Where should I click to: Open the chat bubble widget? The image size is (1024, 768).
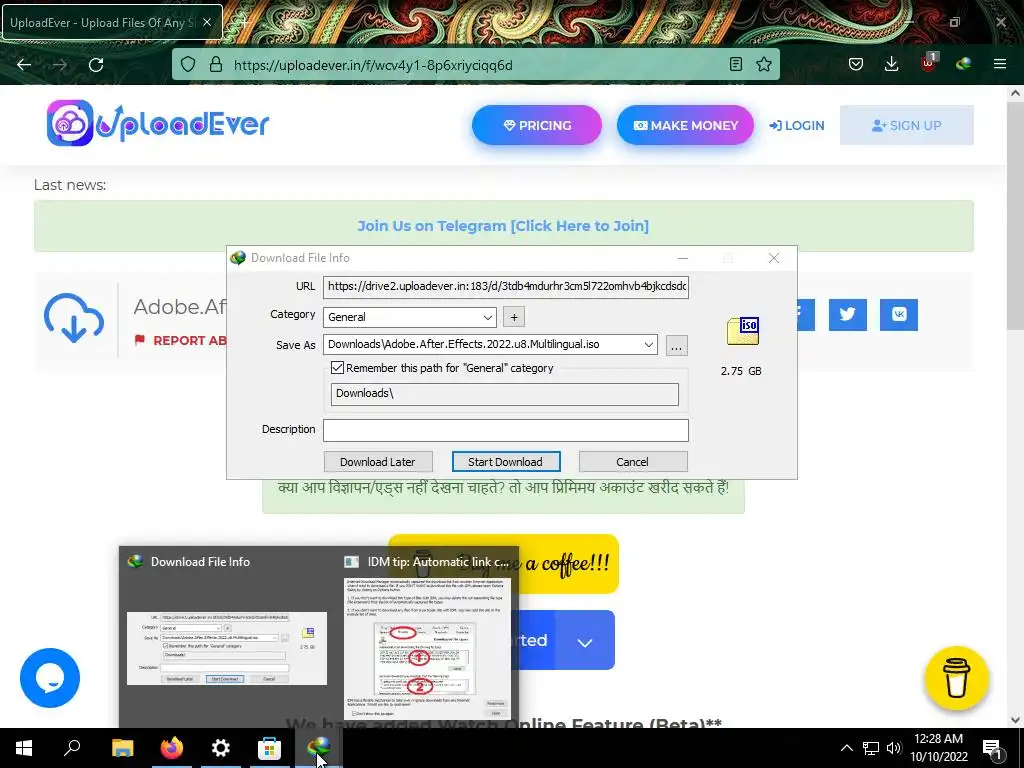50,678
